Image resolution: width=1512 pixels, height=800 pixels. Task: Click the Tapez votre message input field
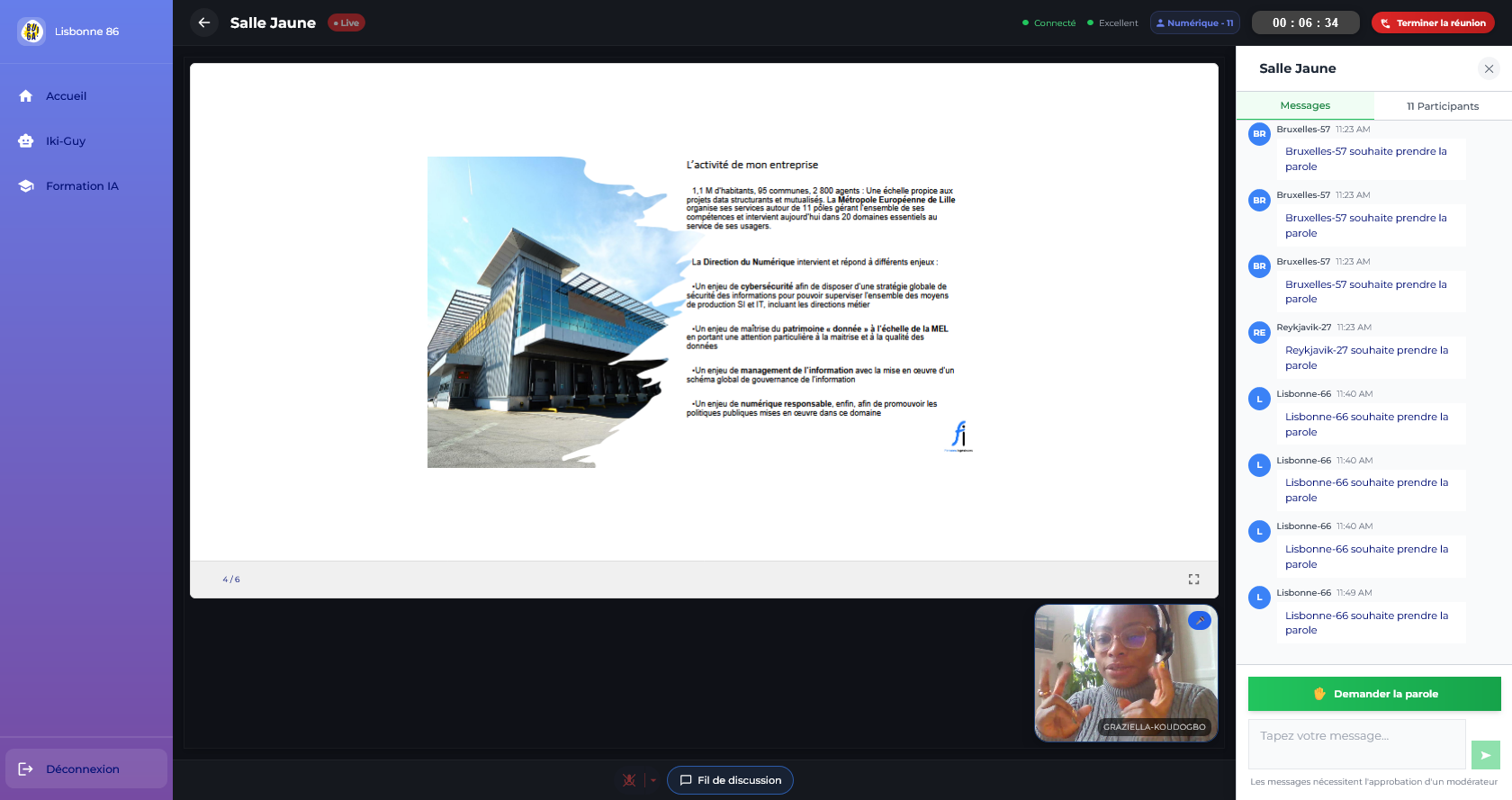pyautogui.click(x=1356, y=743)
